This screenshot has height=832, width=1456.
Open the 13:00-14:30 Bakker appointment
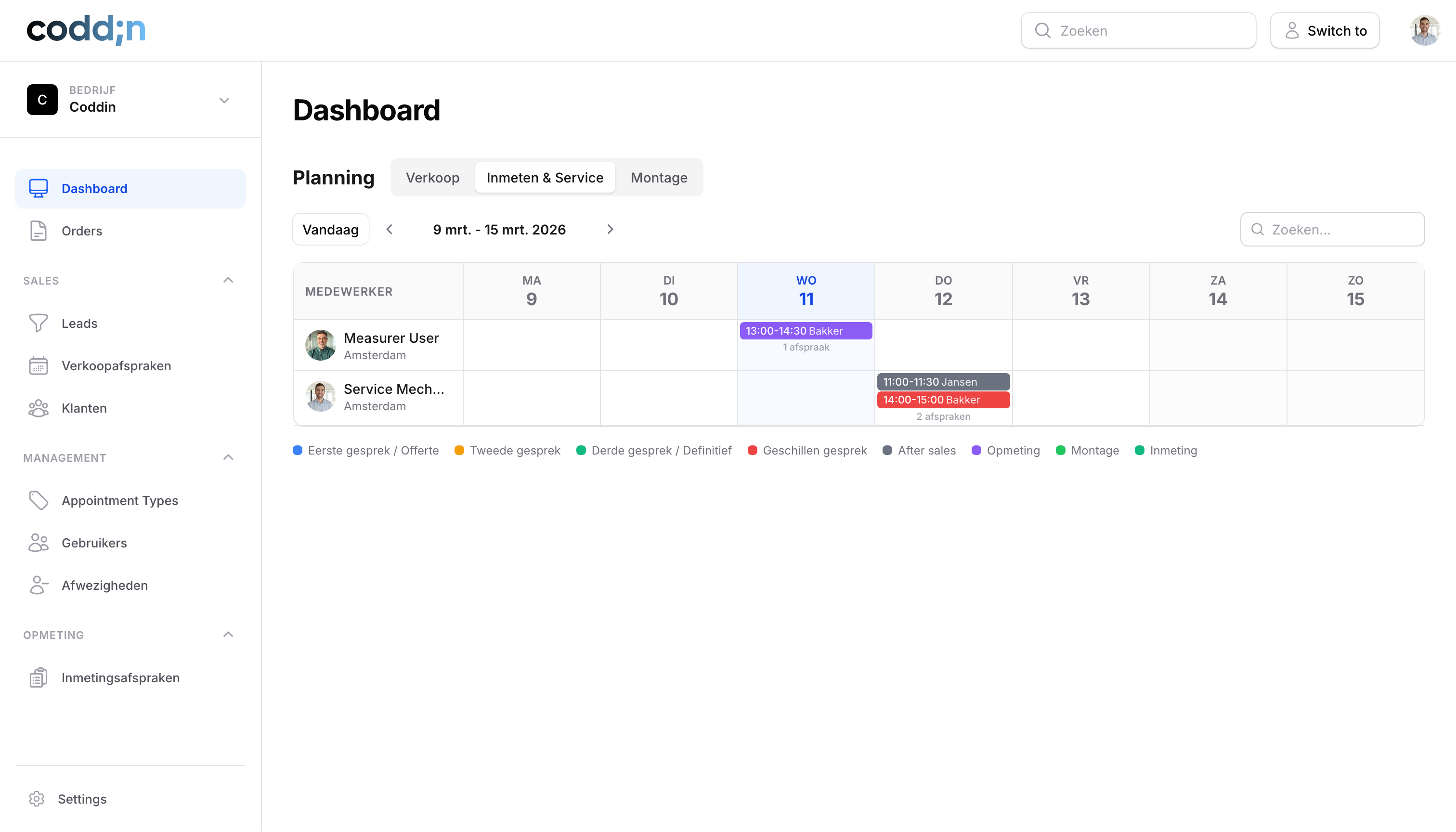(x=806, y=330)
